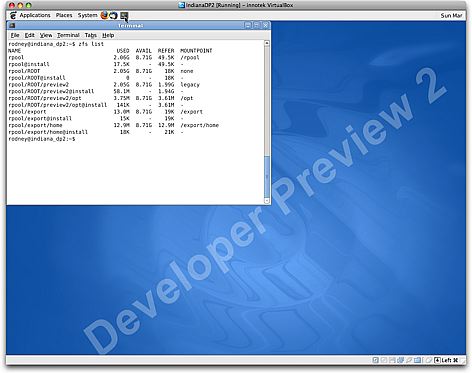The height and width of the screenshot is (374, 472).
Task: Open the Places menu
Action: (x=64, y=15)
